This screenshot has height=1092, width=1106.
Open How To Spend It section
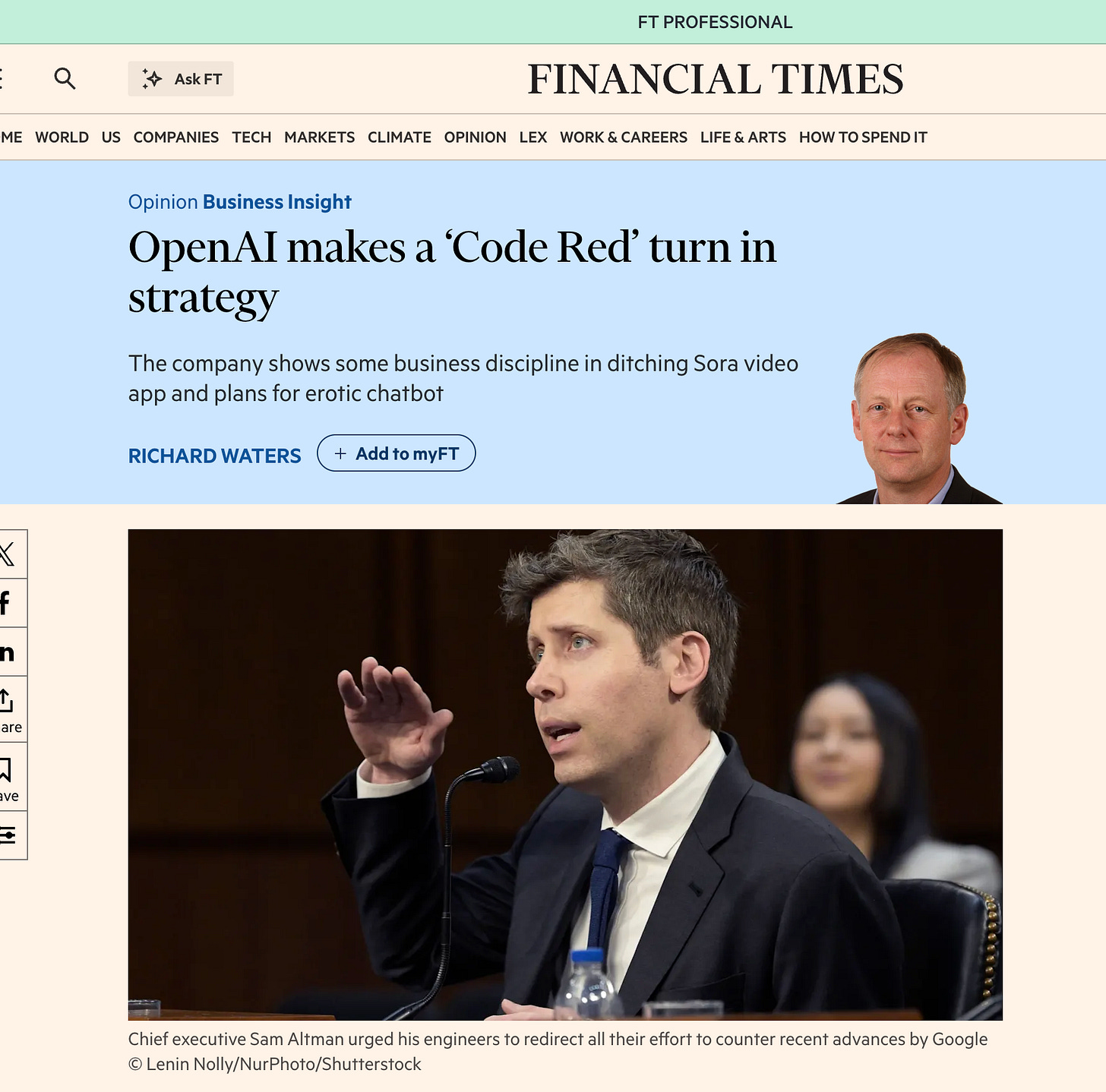point(863,137)
